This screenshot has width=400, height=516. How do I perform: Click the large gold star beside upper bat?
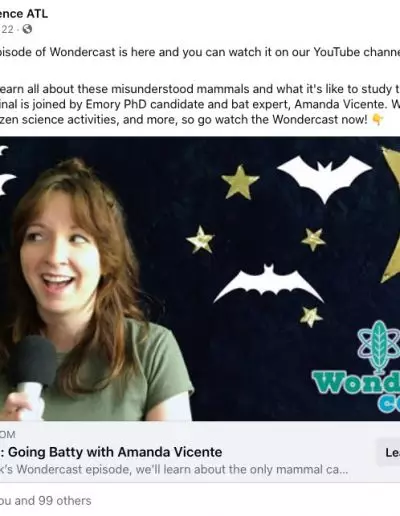pos(240,182)
